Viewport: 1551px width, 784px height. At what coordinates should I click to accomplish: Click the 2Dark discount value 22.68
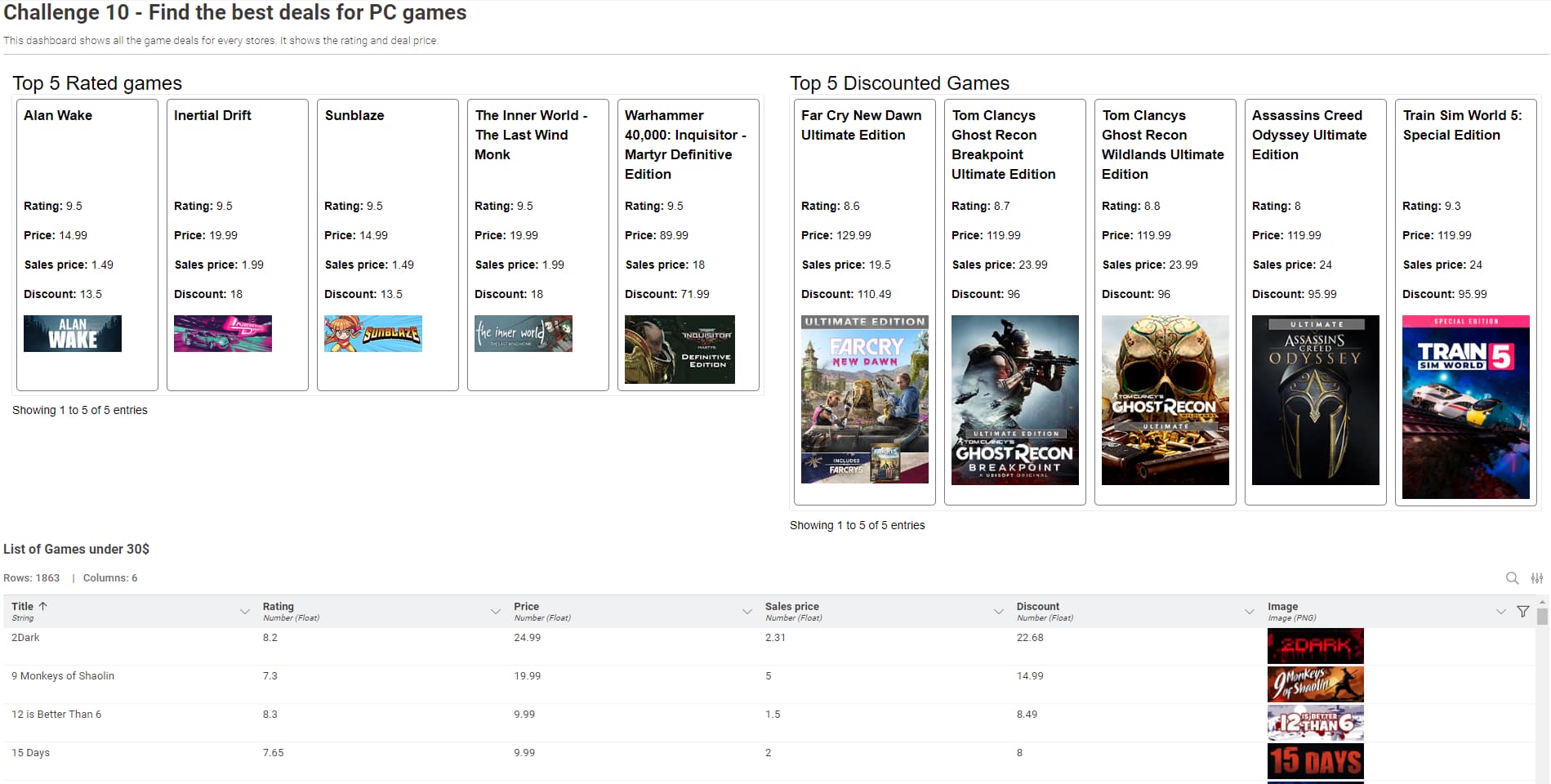(1030, 638)
